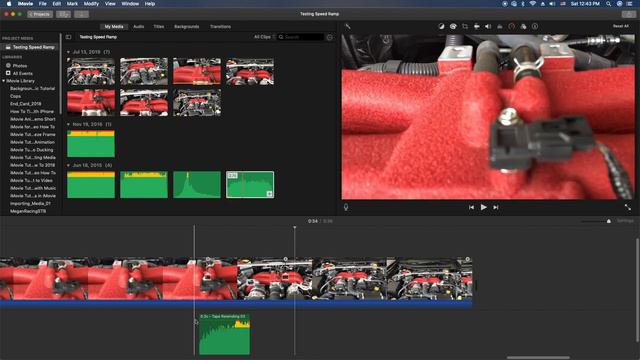Play the preview in the viewer
This screenshot has height=360, width=640.
pos(484,207)
